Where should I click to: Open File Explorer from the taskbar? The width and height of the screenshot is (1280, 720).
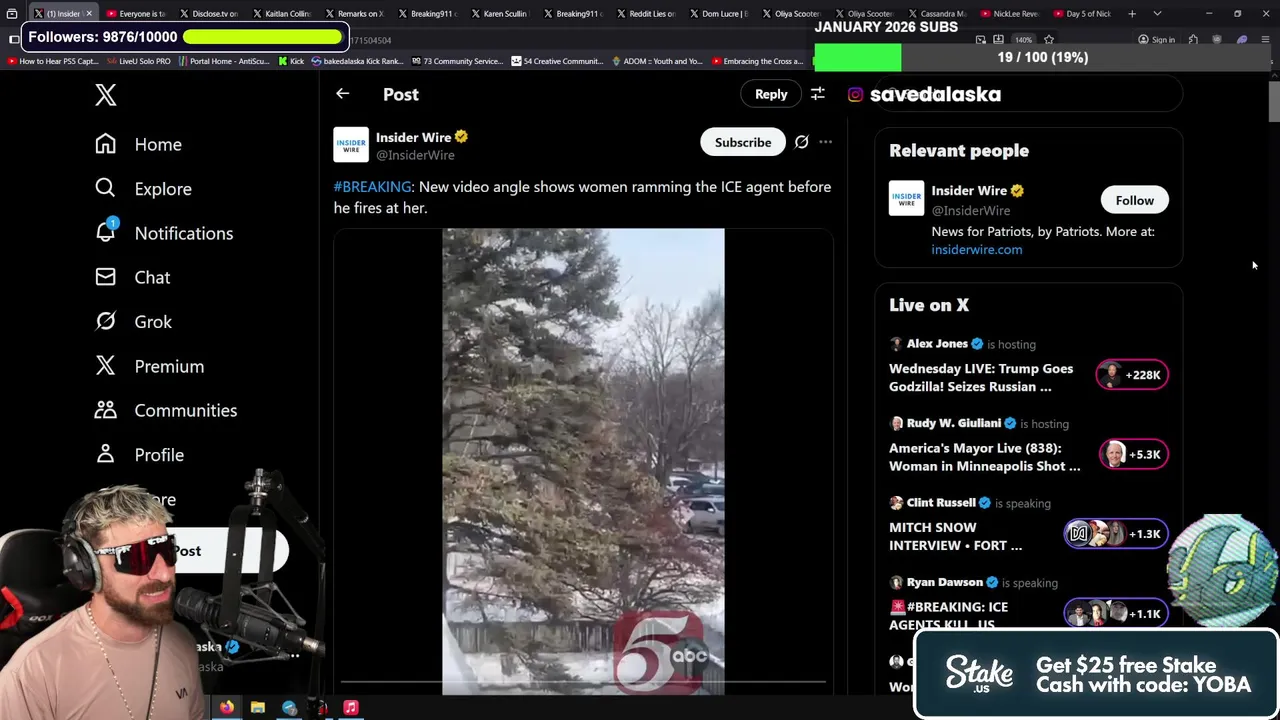pyautogui.click(x=258, y=707)
